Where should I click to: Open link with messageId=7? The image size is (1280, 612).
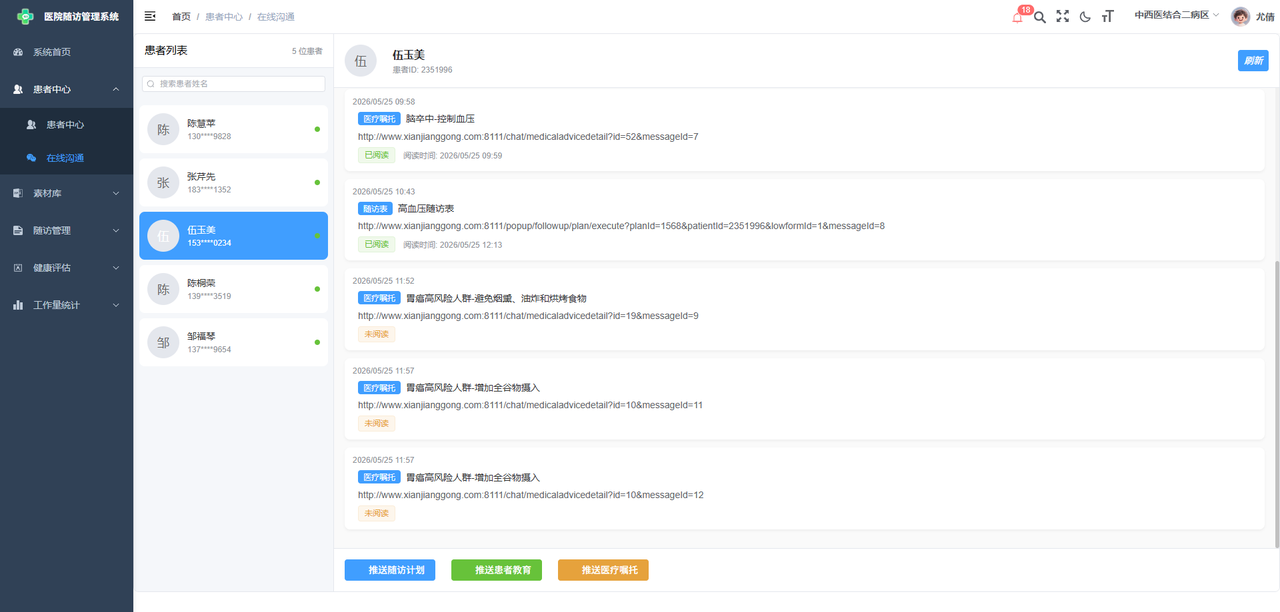[x=528, y=136]
